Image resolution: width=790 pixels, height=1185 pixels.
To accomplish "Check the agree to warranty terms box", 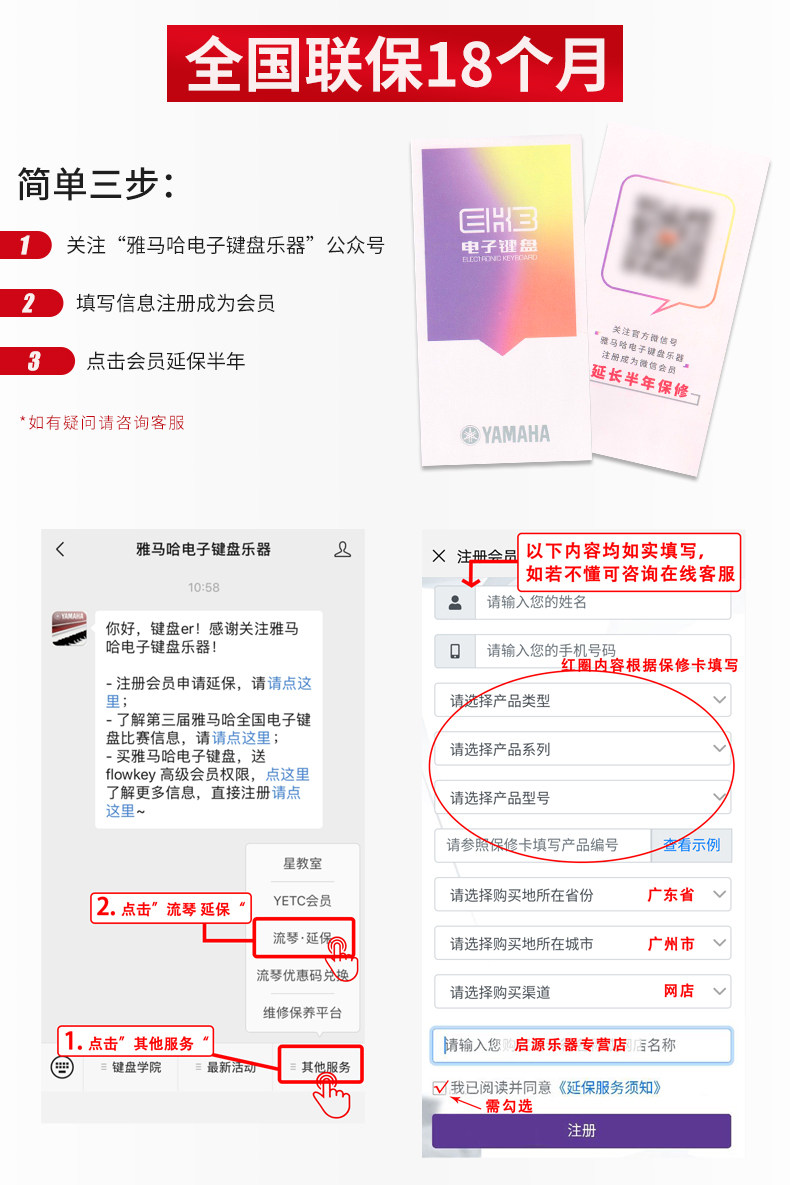I will 440,1088.
